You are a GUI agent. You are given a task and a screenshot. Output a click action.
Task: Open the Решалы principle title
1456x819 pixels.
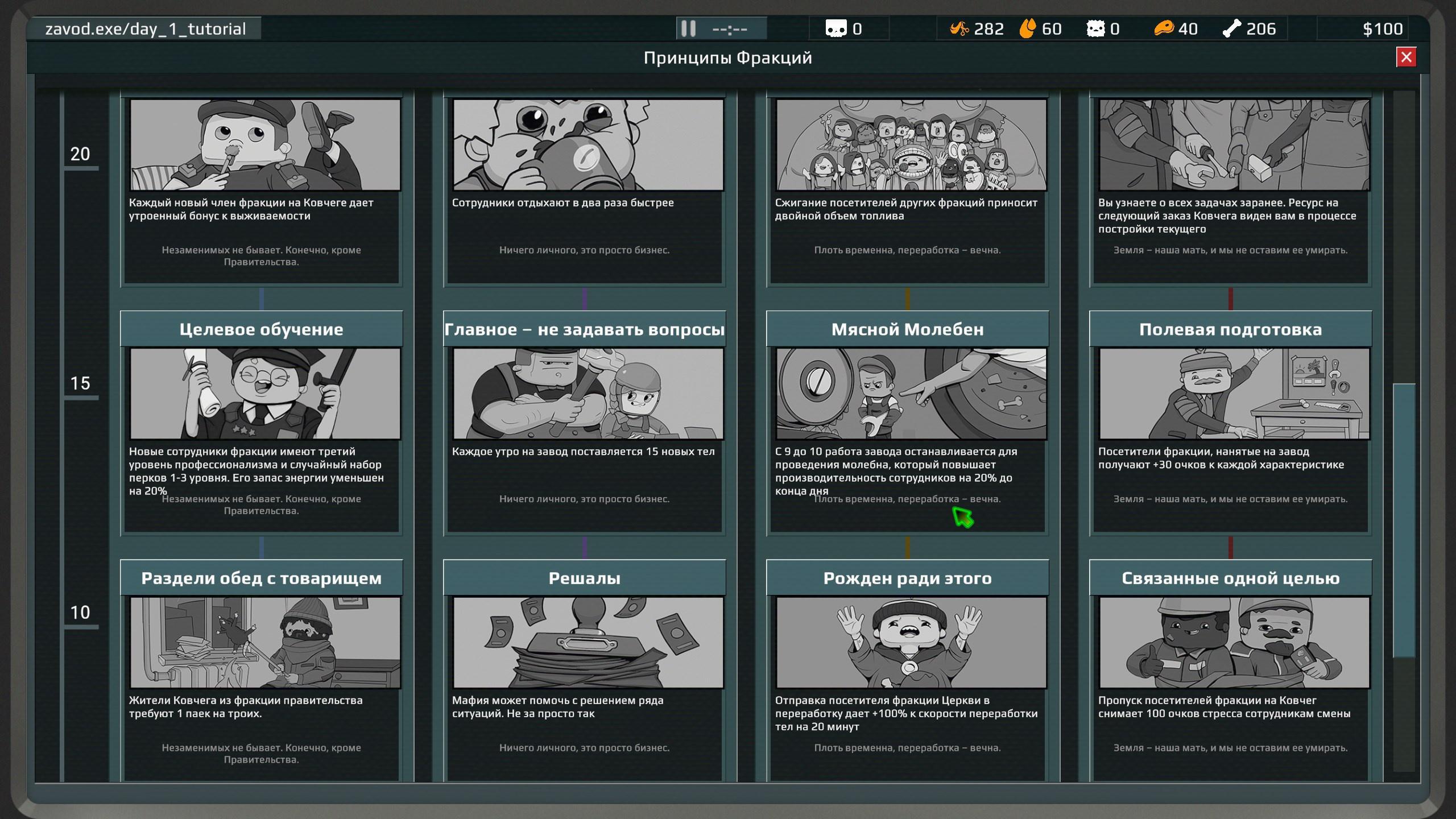(584, 578)
